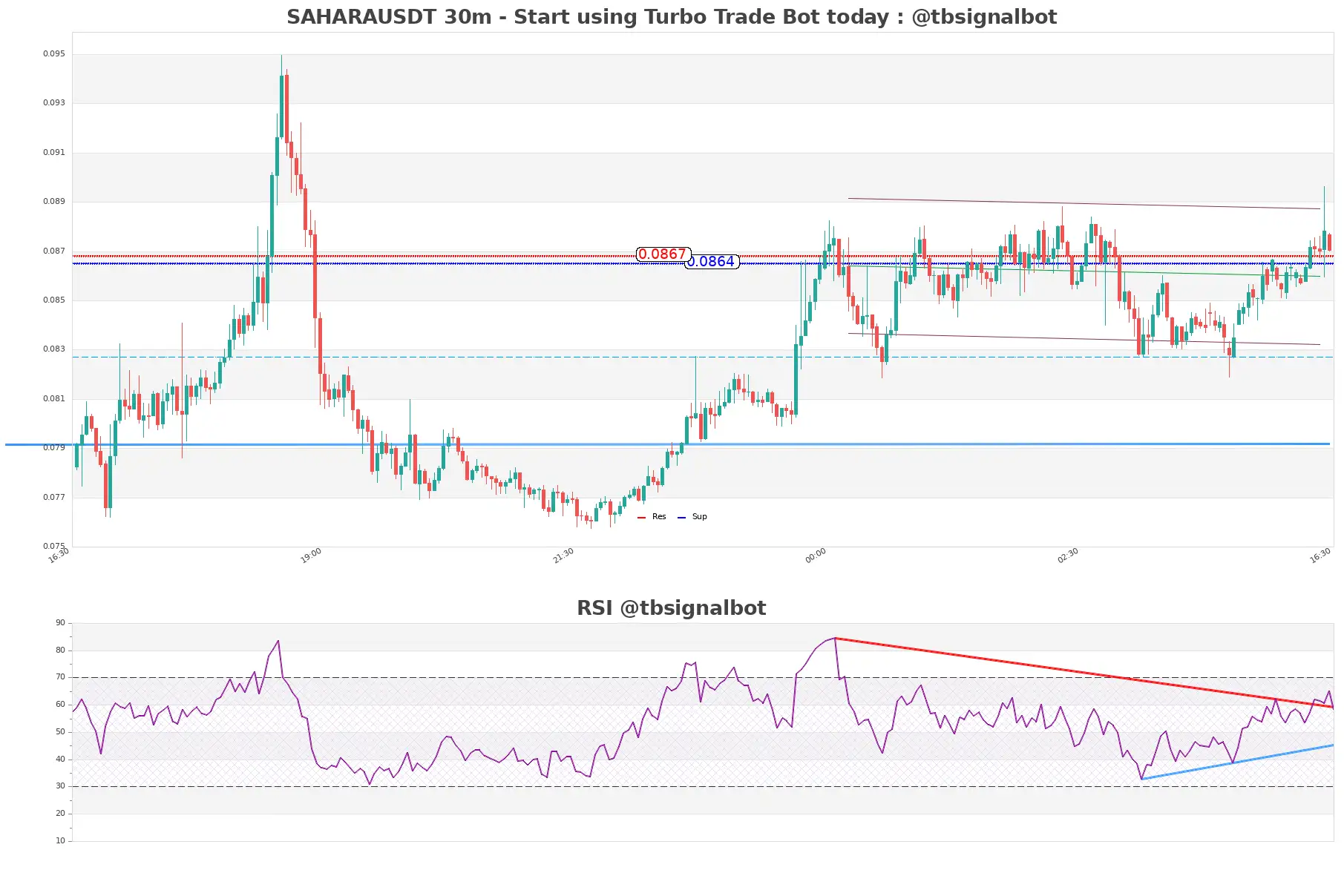Click the RSI 10 axis label
Viewport: 1344px width, 896px height.
(61, 840)
